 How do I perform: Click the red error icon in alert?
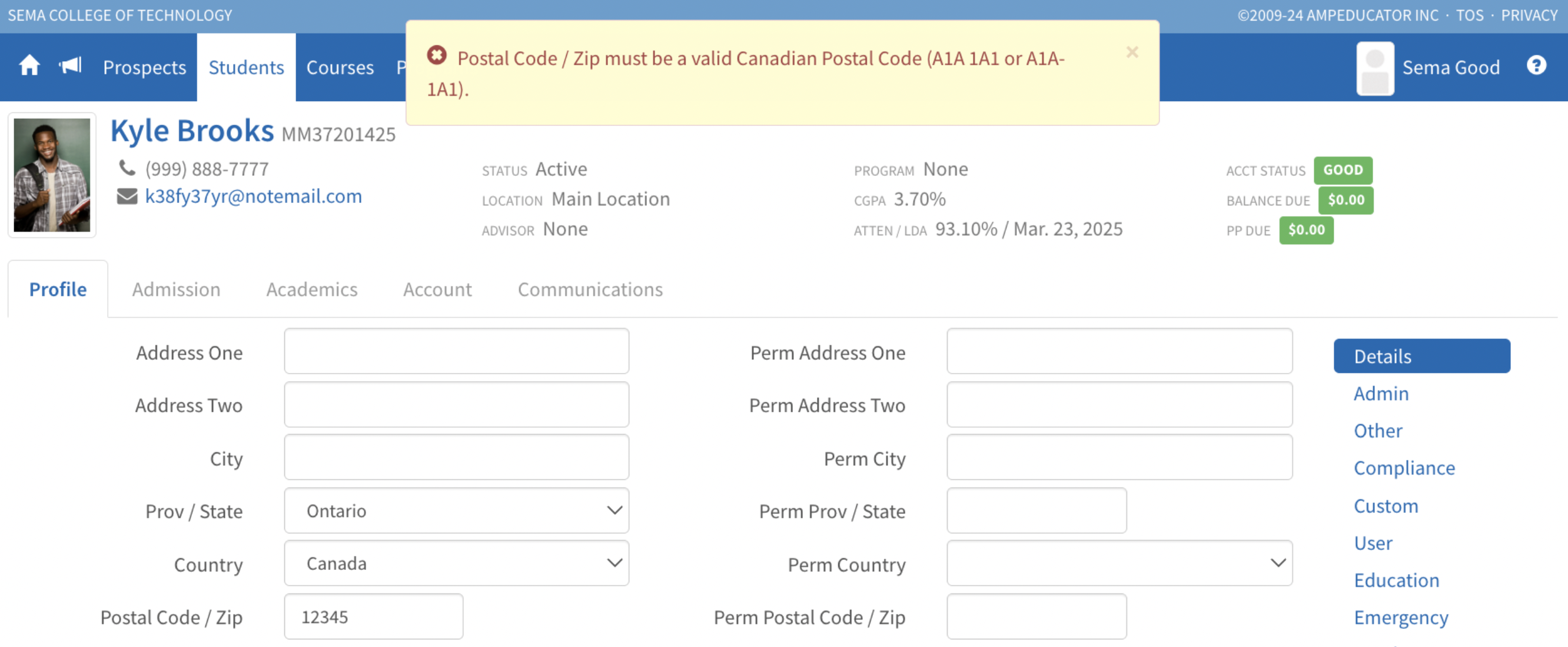pos(436,56)
